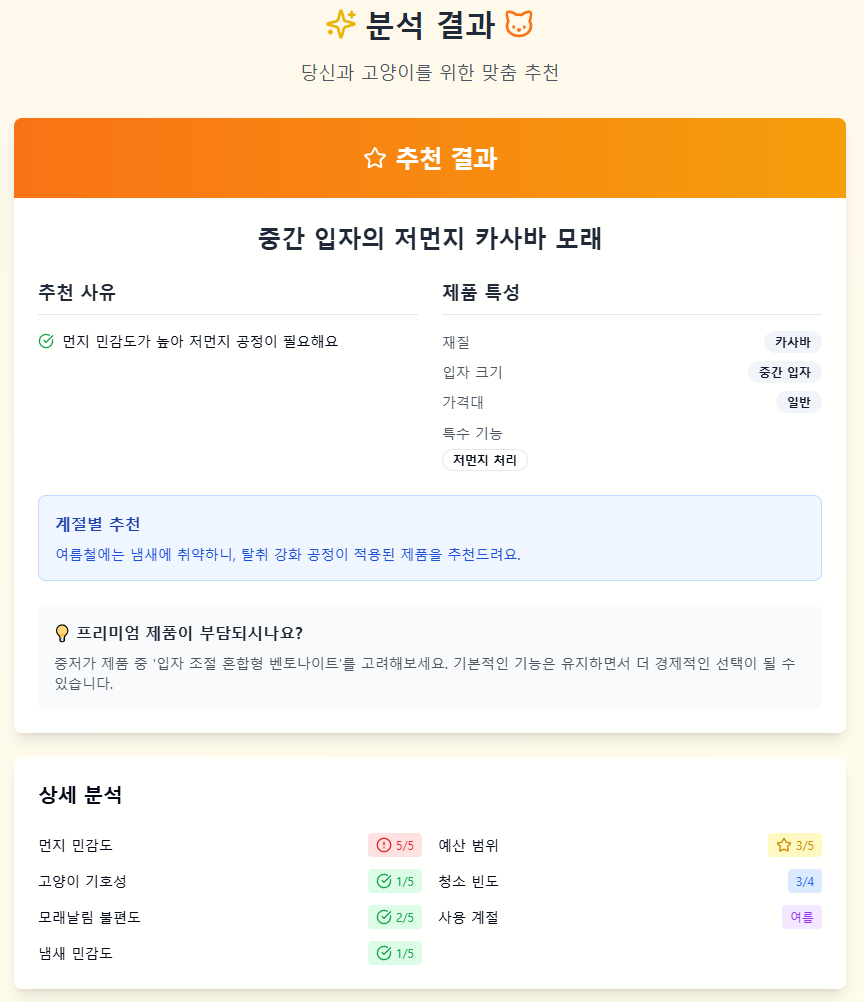This screenshot has width=864, height=1002.
Task: Click the star icon next to 추천 결과
Action: pos(371,157)
